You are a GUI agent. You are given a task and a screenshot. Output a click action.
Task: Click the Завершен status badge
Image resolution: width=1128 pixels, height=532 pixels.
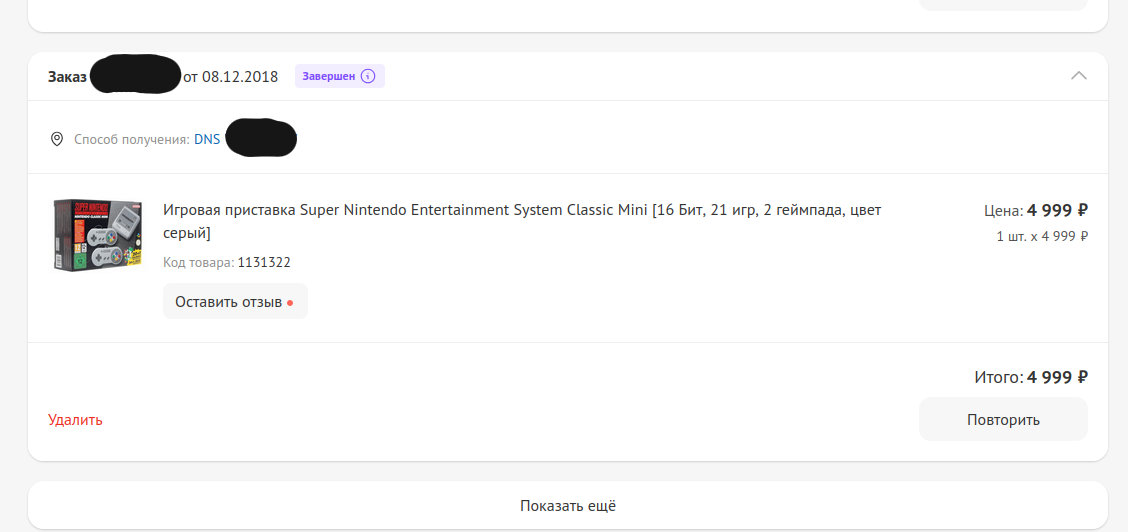340,76
